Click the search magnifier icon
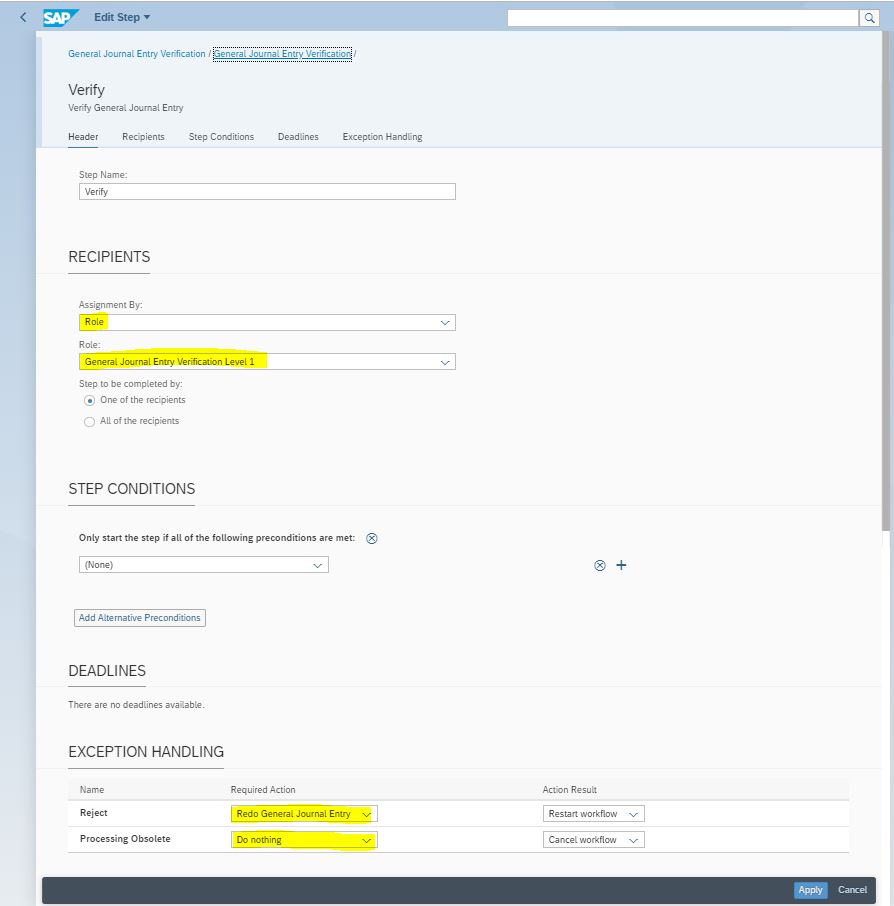The height and width of the screenshot is (906, 894). pos(870,18)
